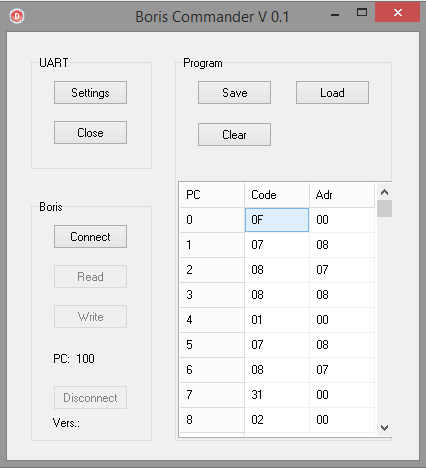Click the scrollbar down arrow

coord(384,428)
